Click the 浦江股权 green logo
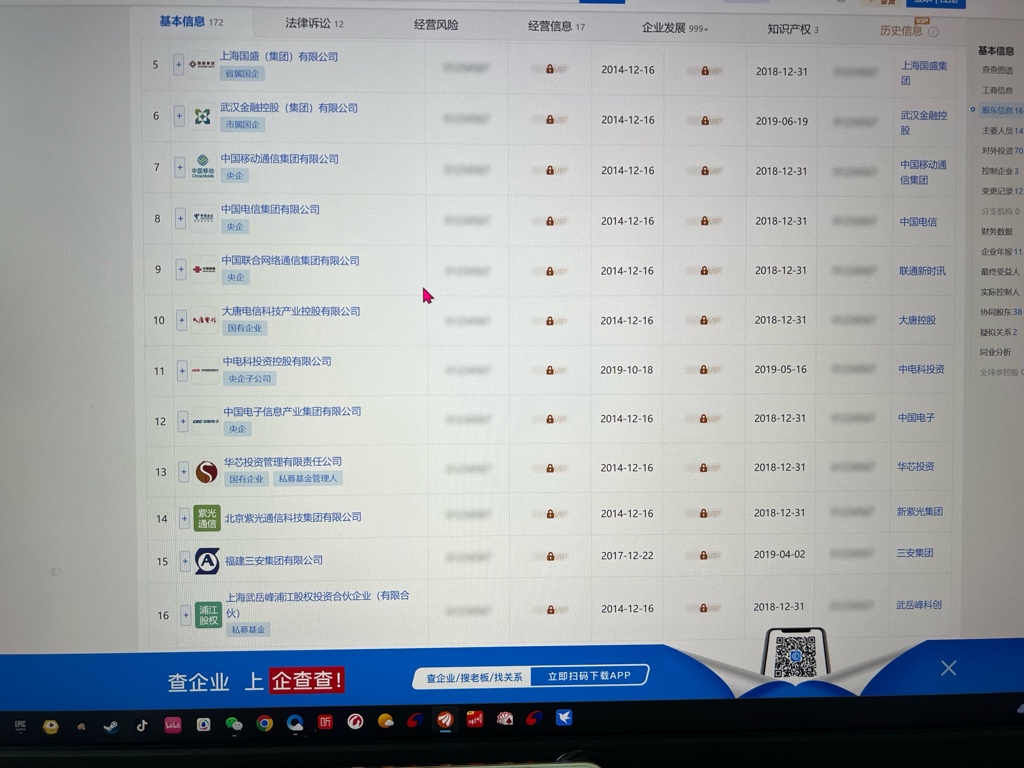 click(x=208, y=615)
